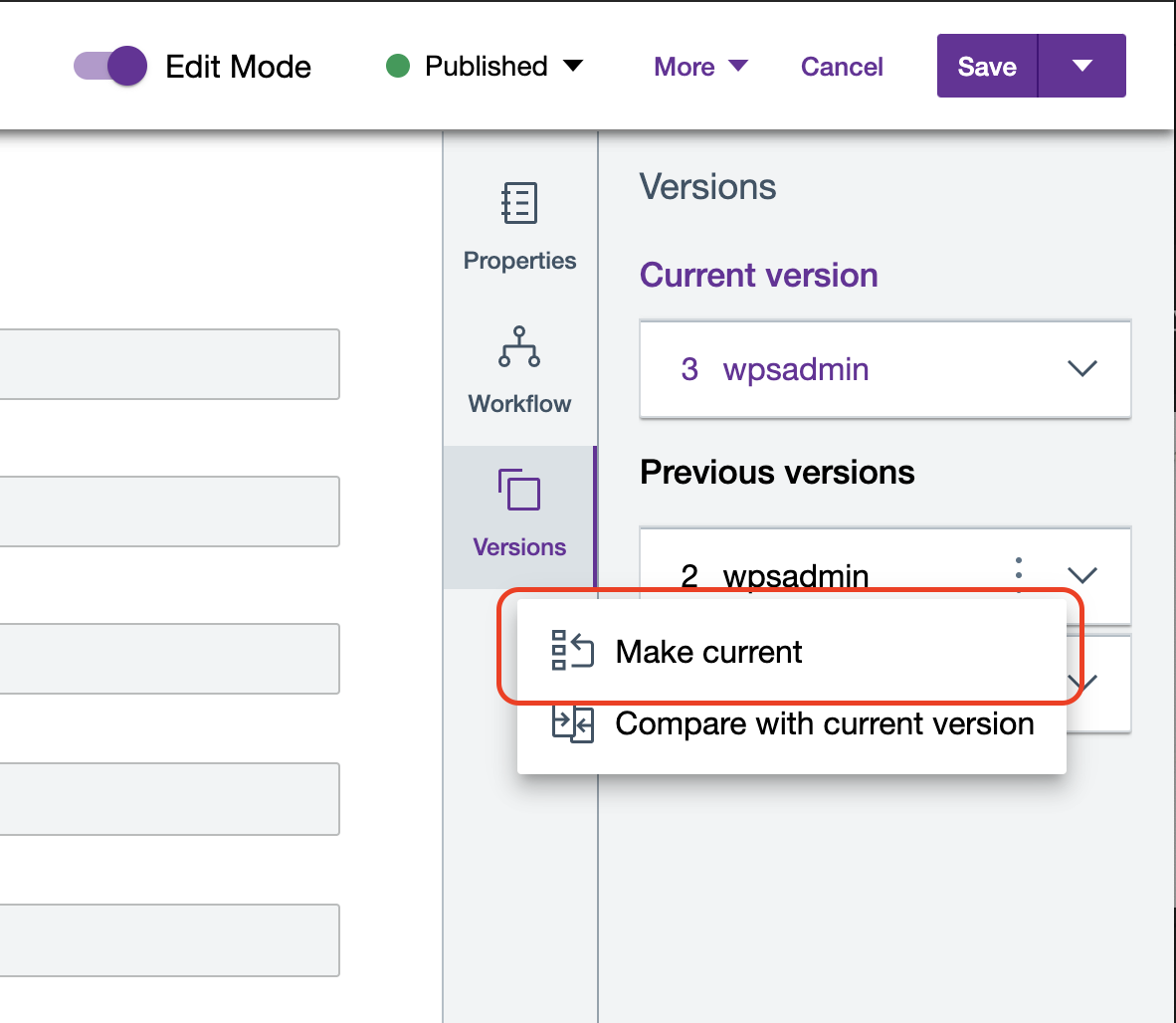Switch to the Workflow tab label
1176x1023 pixels.
pos(519,403)
